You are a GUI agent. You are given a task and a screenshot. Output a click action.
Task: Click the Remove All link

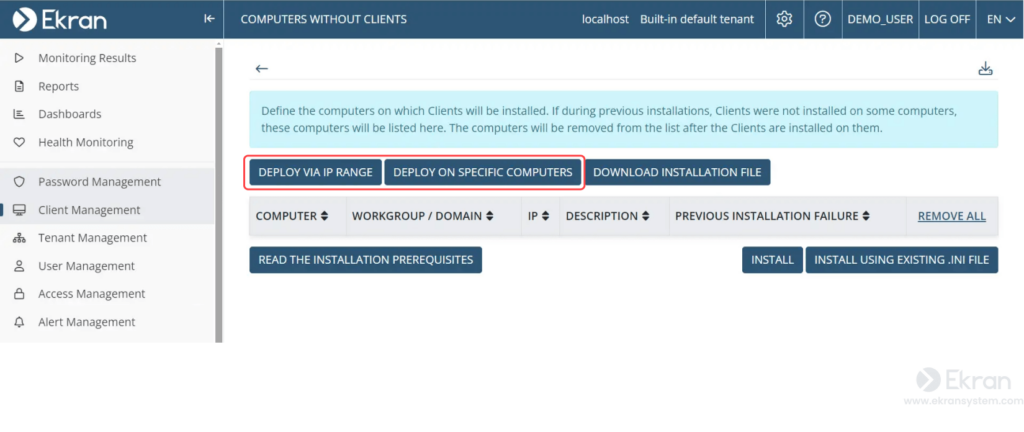[x=952, y=216]
